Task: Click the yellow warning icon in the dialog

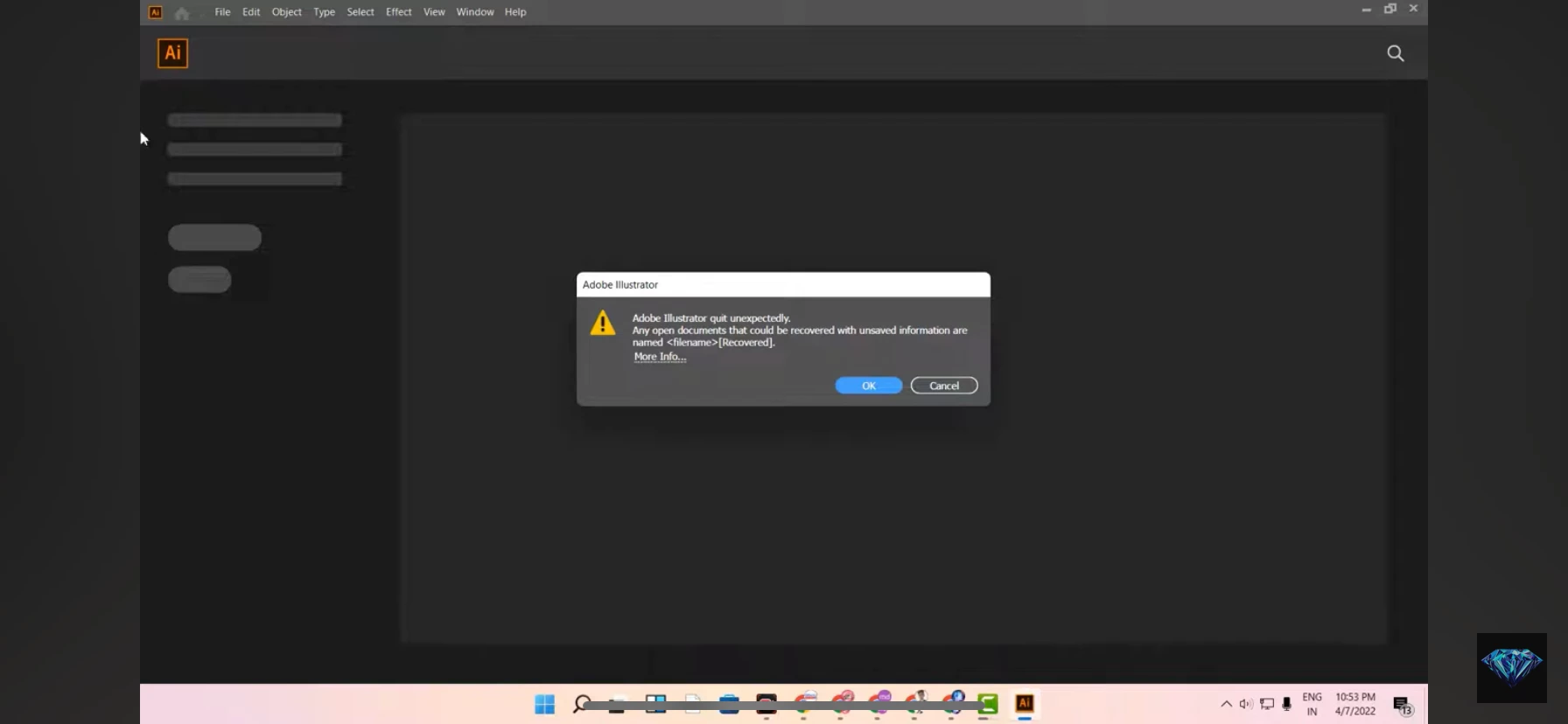Action: [x=602, y=323]
